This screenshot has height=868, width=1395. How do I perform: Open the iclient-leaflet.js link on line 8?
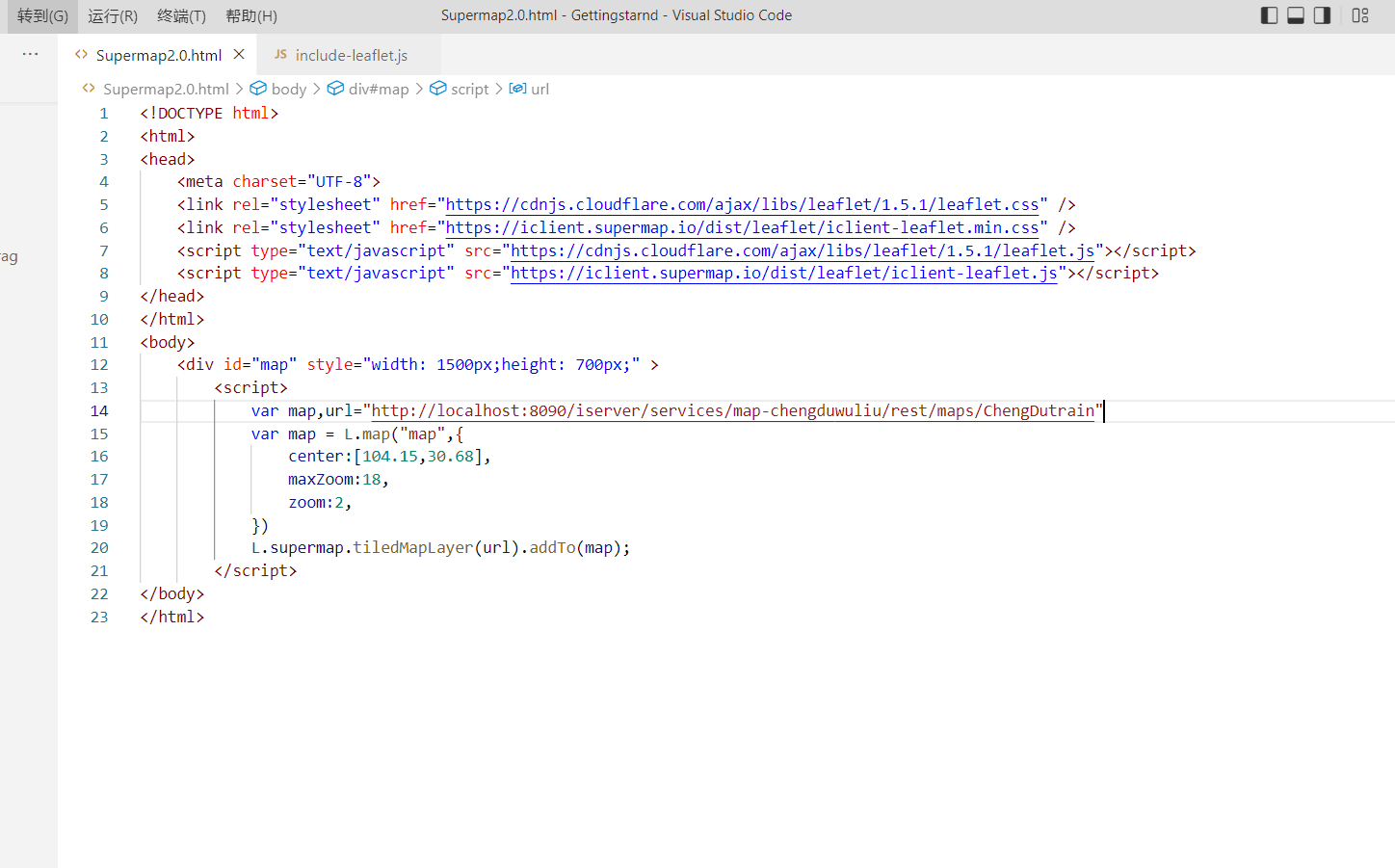[x=784, y=273]
